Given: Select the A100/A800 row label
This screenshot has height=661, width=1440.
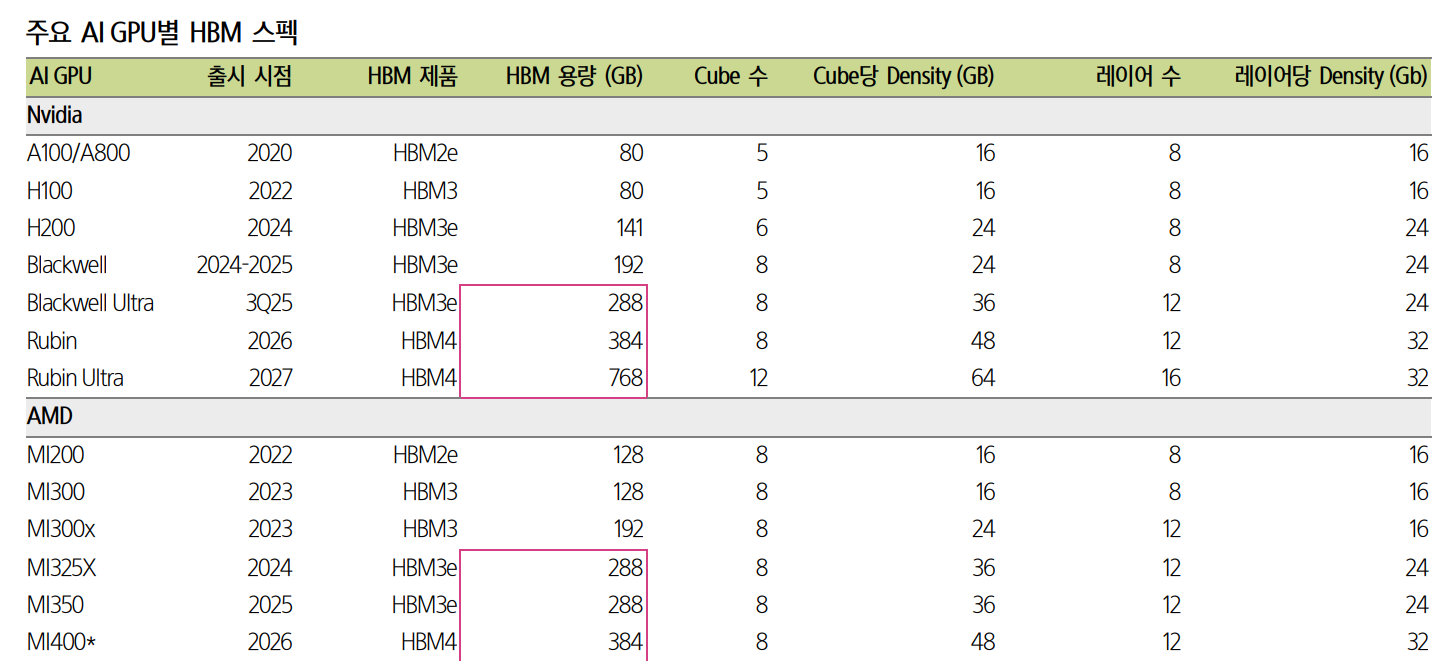Looking at the screenshot, I should pos(78,153).
